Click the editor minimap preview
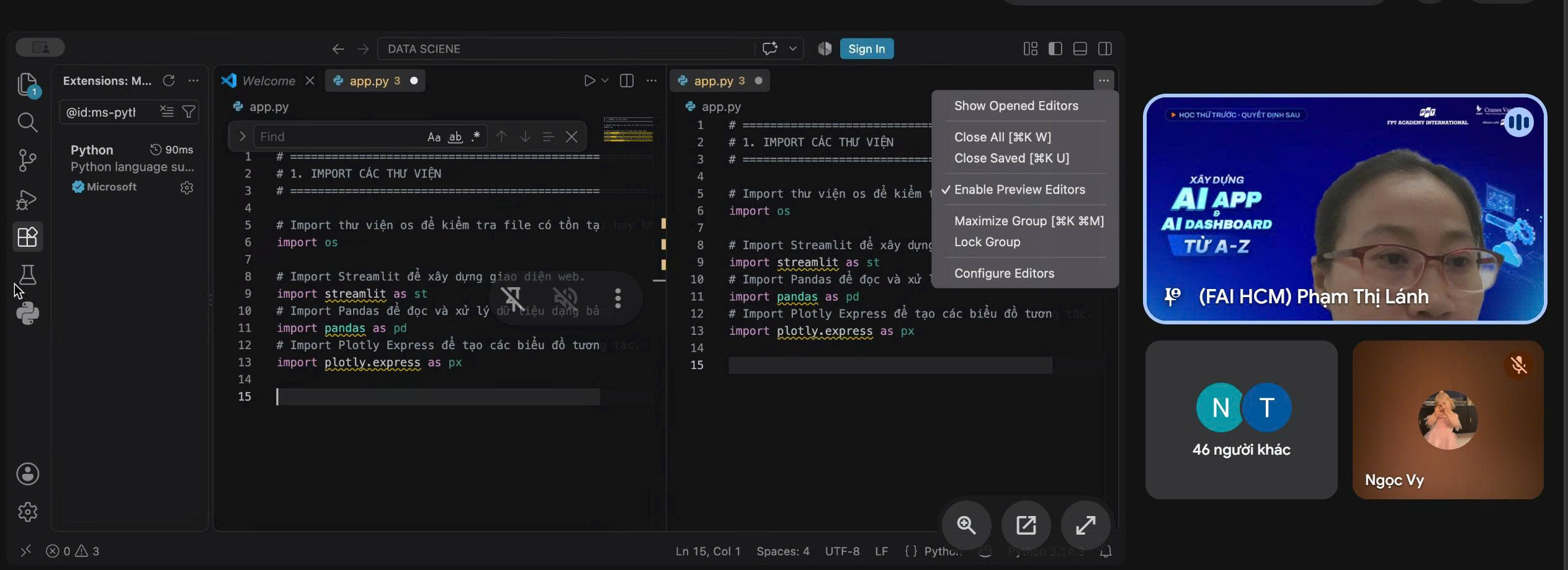 (x=628, y=129)
